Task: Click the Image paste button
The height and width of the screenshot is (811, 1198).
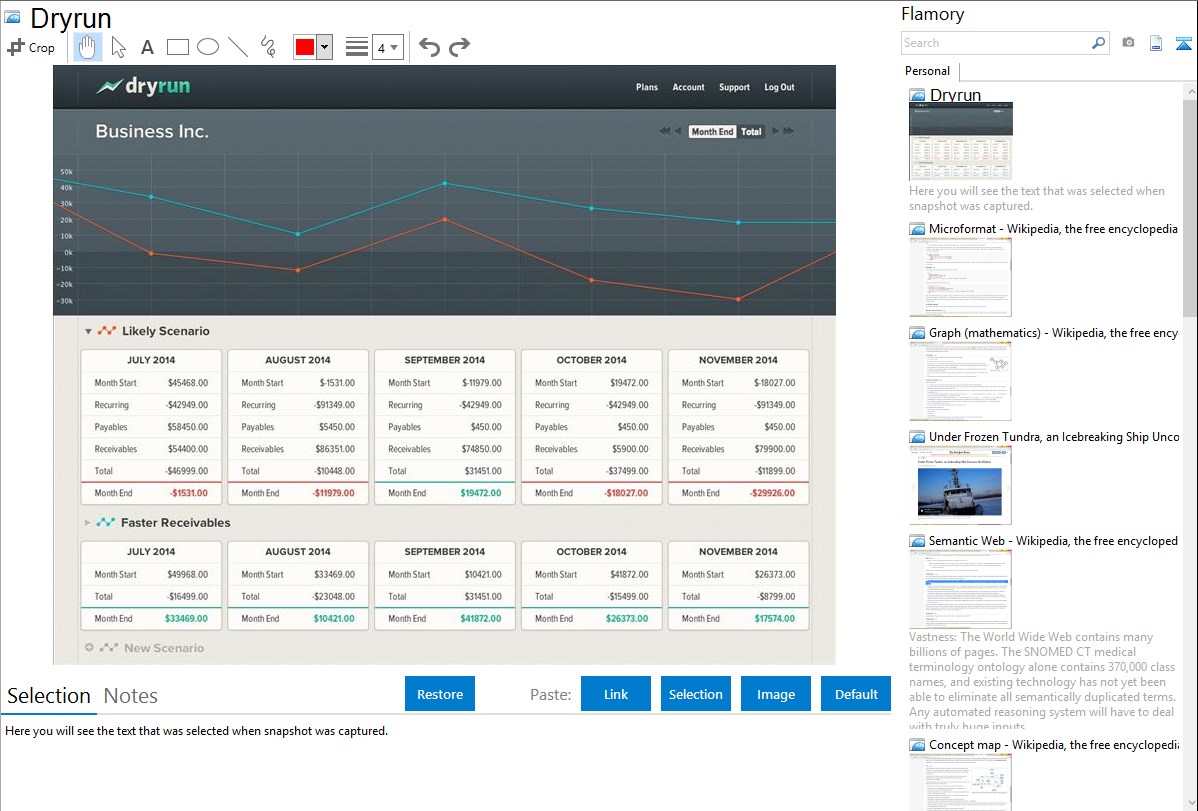Action: click(x=775, y=694)
